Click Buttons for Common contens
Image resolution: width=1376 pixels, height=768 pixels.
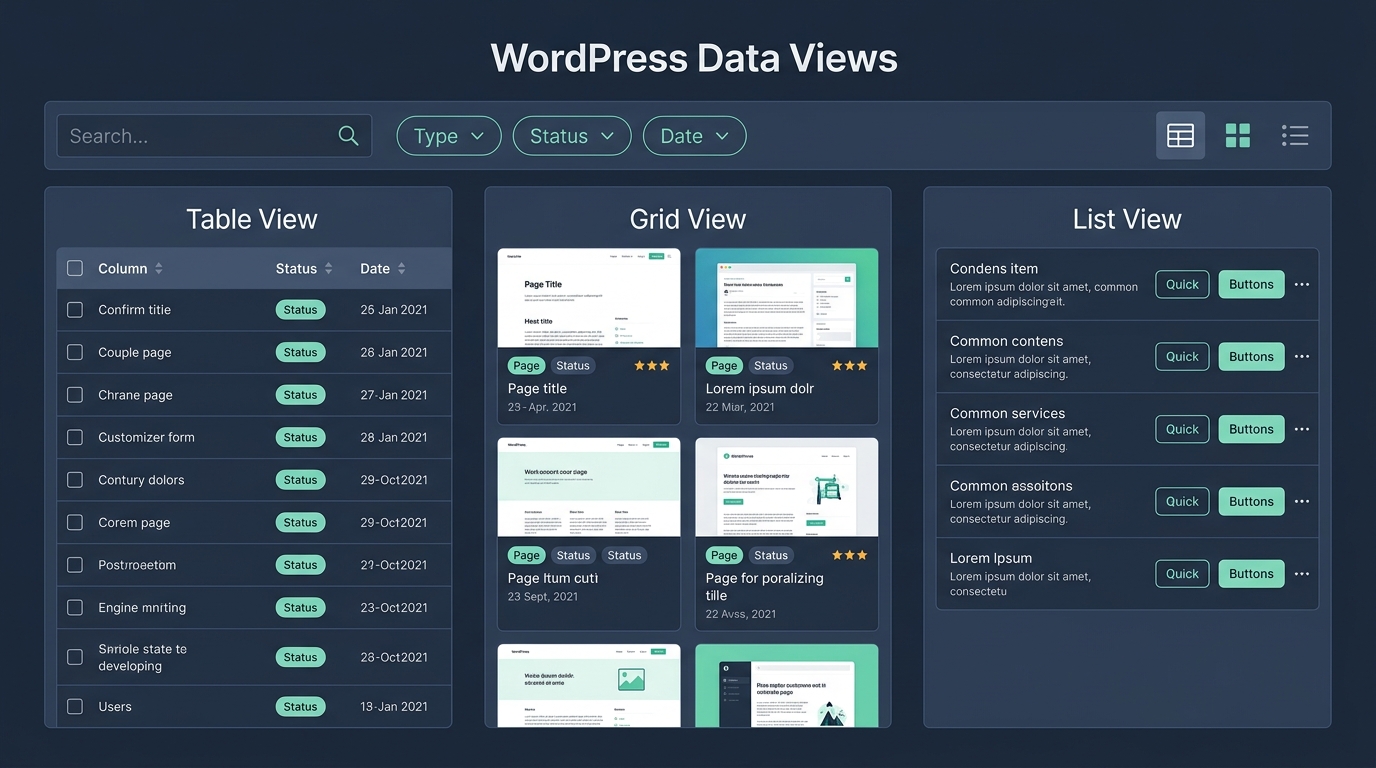pyautogui.click(x=1251, y=356)
